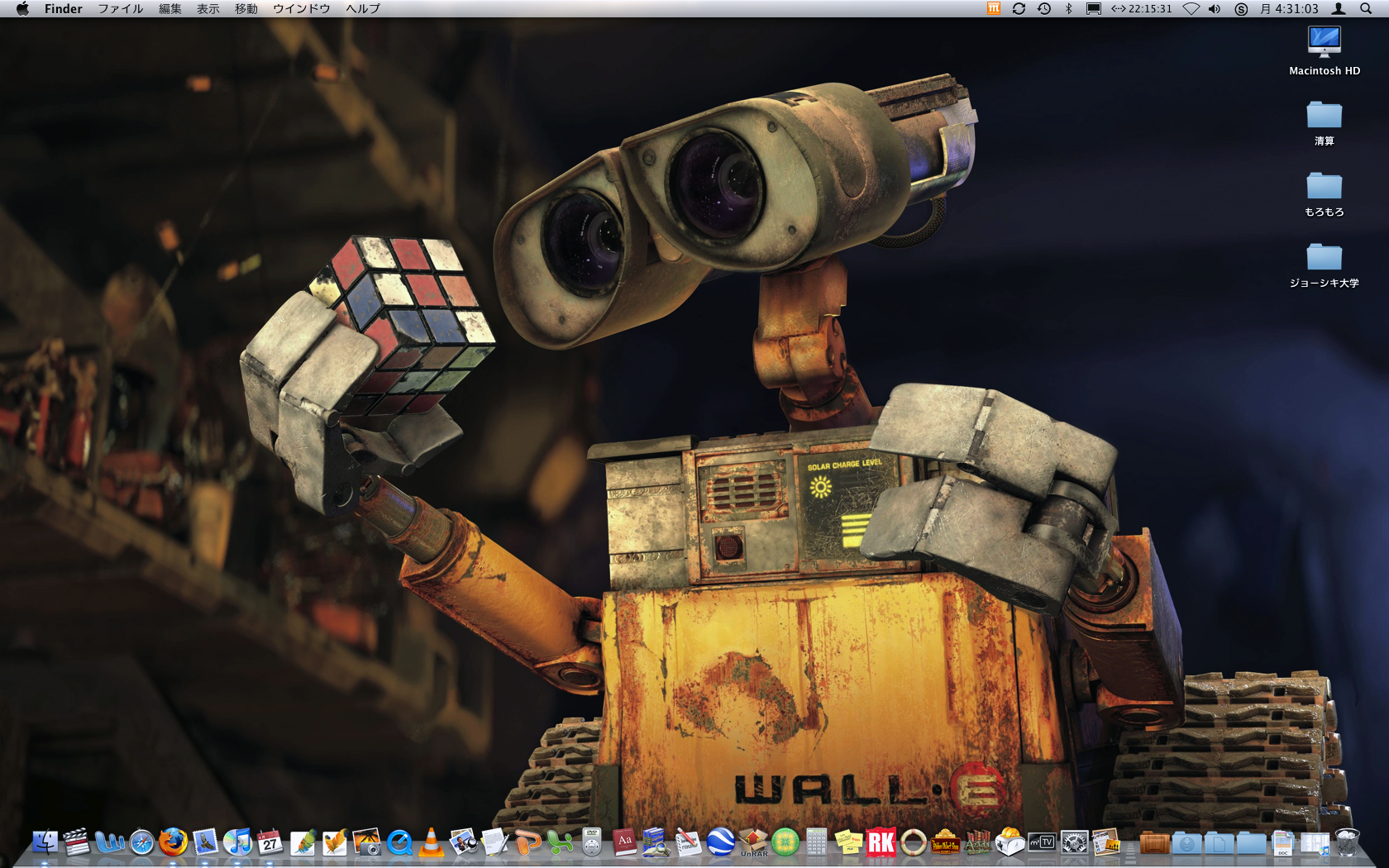The image size is (1389, 868).
Task: Open the 編集 menu
Action: click(170, 8)
